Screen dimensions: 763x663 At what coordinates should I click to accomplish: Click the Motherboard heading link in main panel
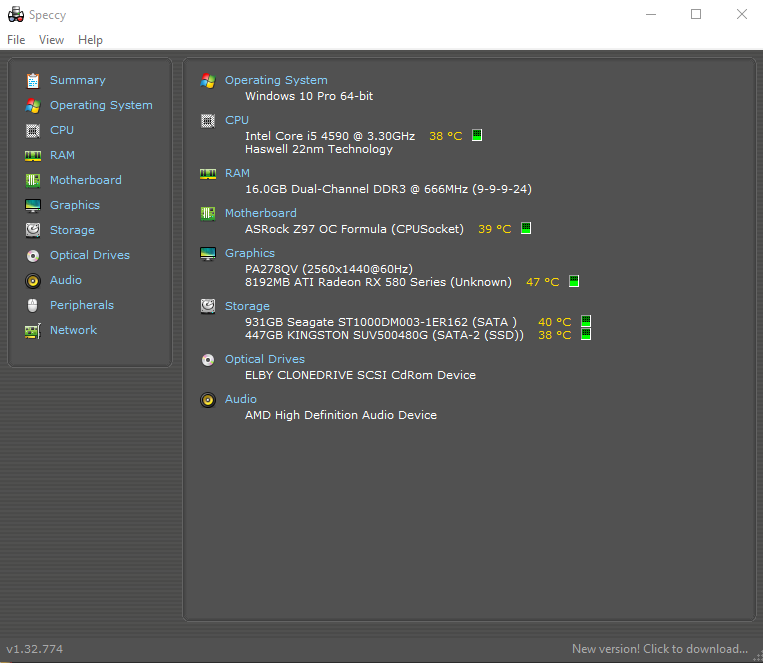coord(260,213)
